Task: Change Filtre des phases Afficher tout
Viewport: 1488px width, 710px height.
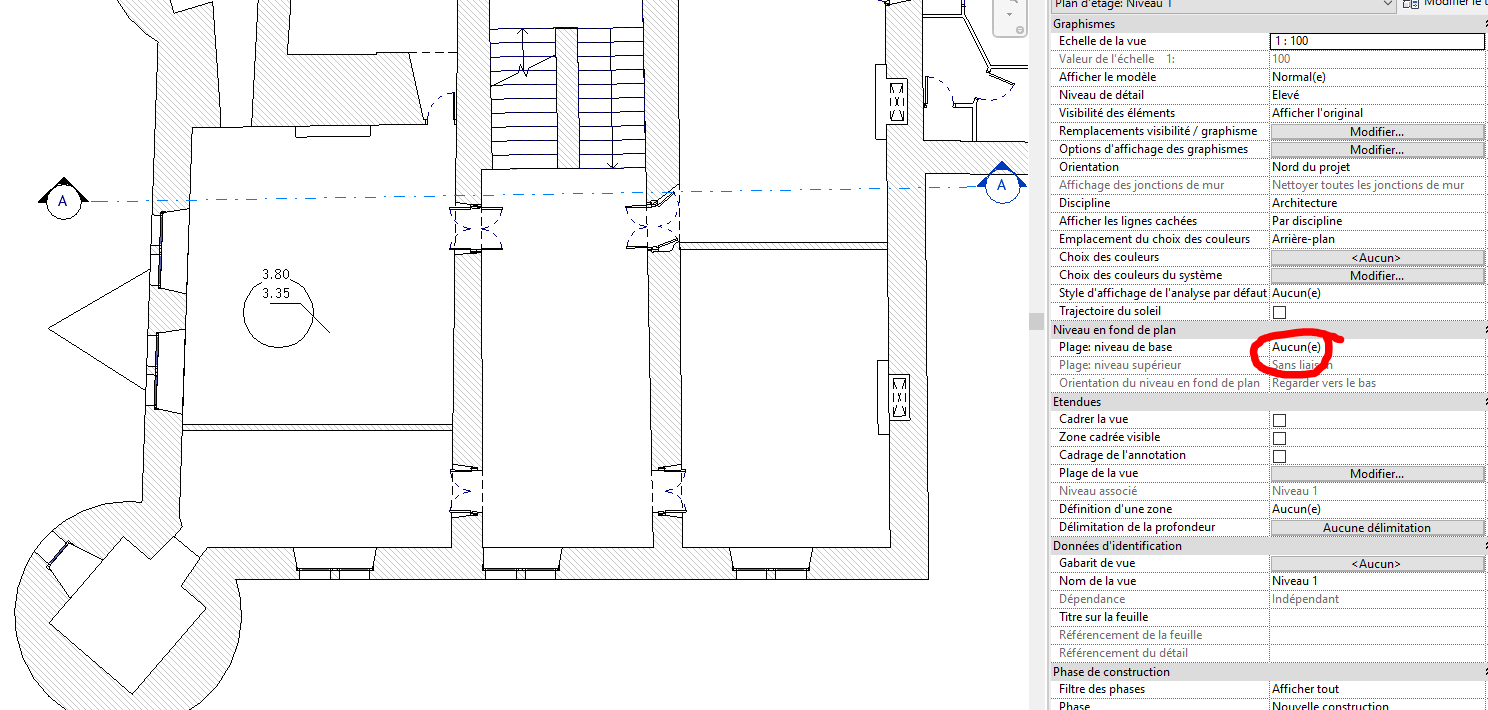Action: (x=1377, y=689)
